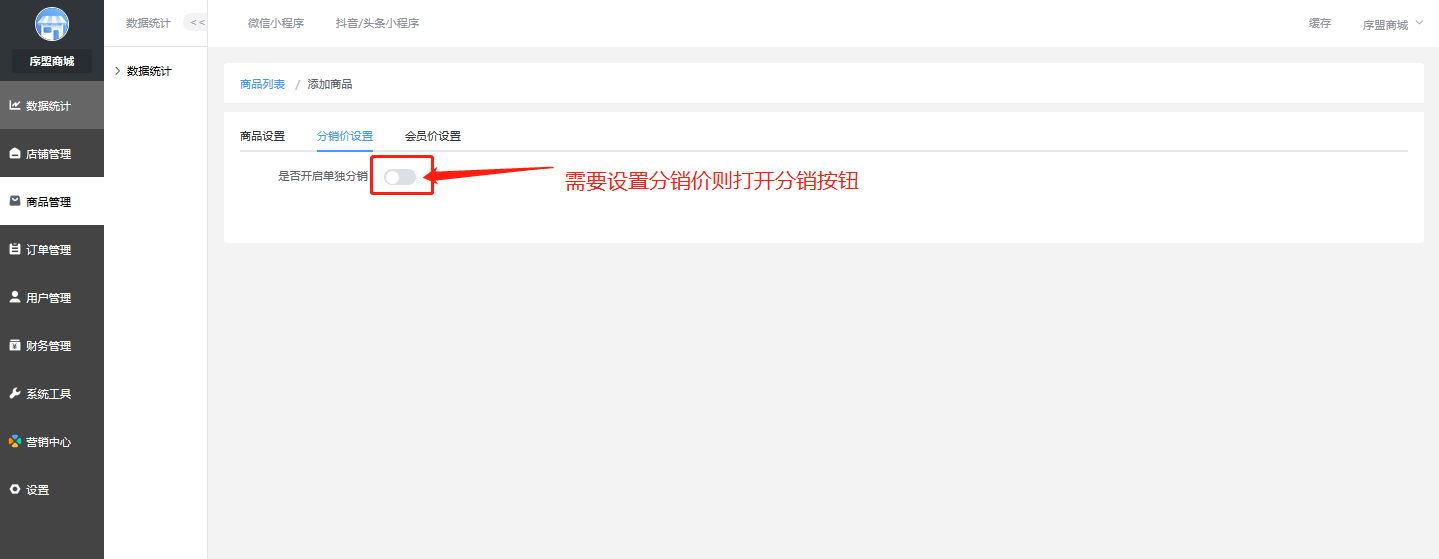The width and height of the screenshot is (1439, 559).
Task: Open 订单管理 order icon in sidebar
Action: 15,249
